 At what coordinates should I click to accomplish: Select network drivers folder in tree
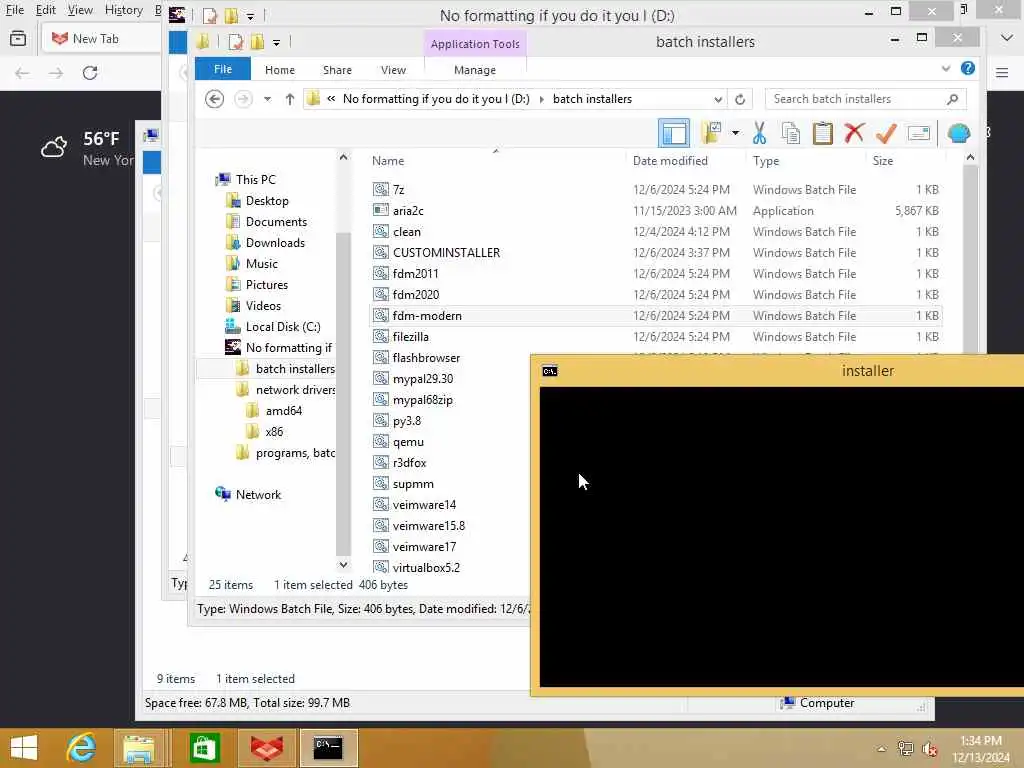click(295, 390)
